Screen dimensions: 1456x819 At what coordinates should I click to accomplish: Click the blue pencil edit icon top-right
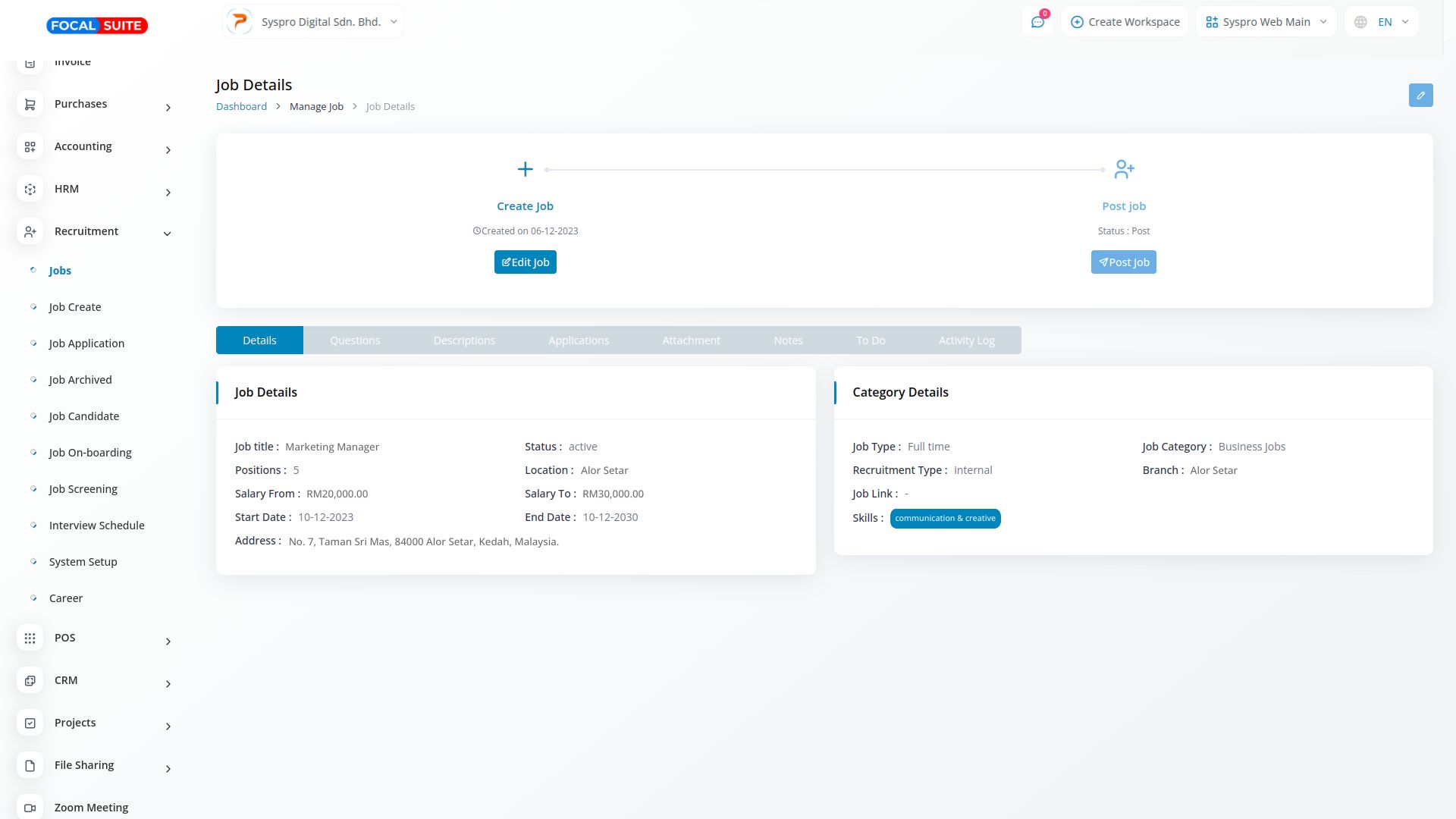pos(1420,96)
